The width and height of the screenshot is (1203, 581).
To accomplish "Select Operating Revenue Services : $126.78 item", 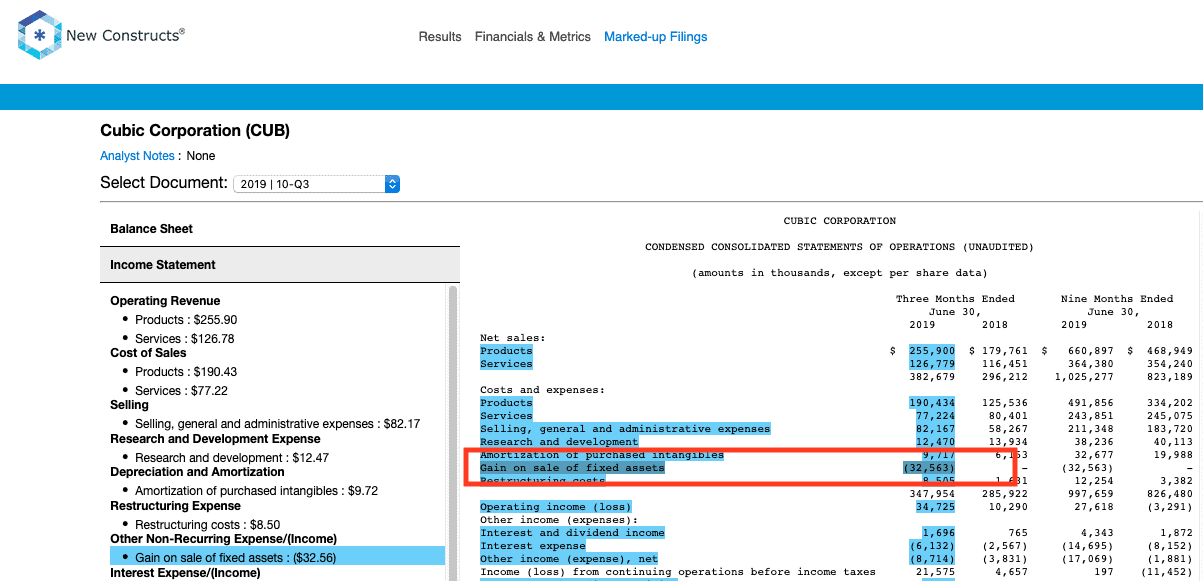I will click(x=185, y=339).
